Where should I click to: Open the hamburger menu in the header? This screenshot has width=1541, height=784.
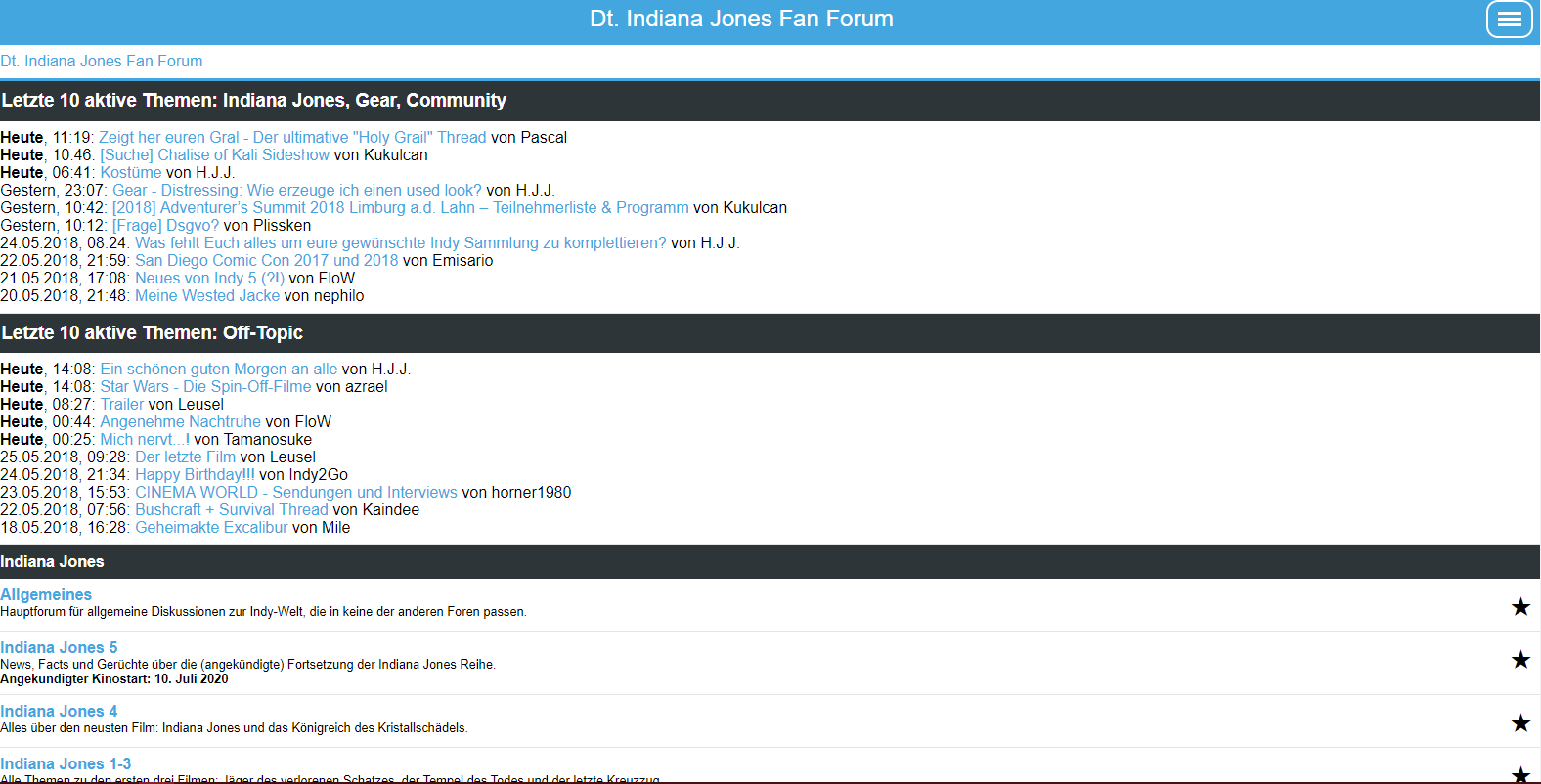tap(1509, 20)
